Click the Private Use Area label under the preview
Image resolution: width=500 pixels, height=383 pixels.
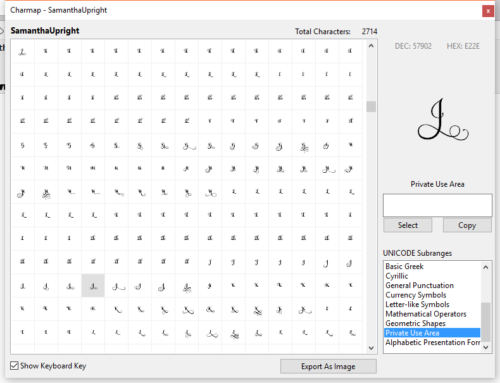pos(437,184)
